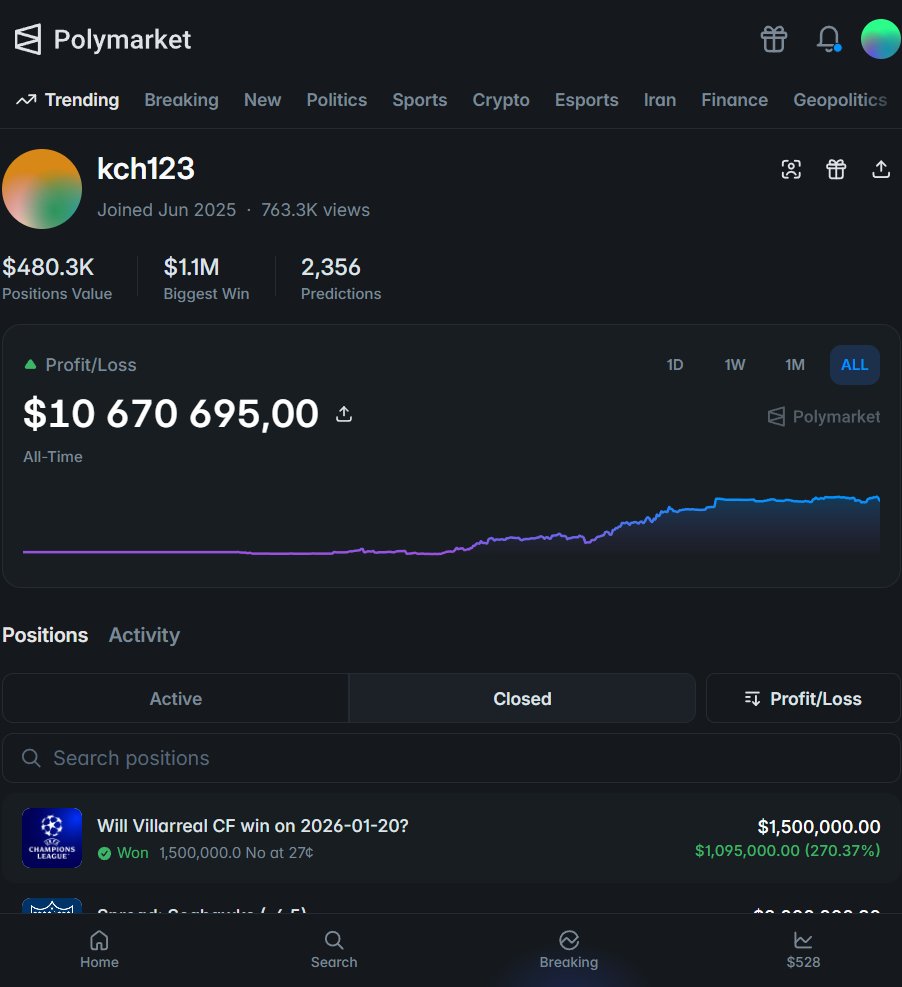The height and width of the screenshot is (987, 902).
Task: Click the All-Time label
Action: click(x=53, y=457)
